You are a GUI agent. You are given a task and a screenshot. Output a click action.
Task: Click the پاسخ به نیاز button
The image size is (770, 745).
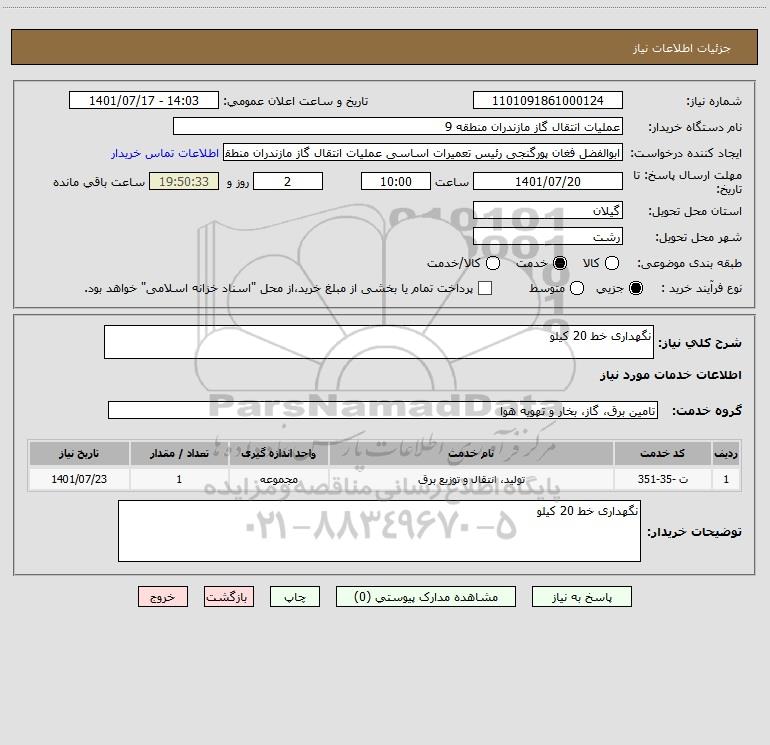tap(581, 597)
